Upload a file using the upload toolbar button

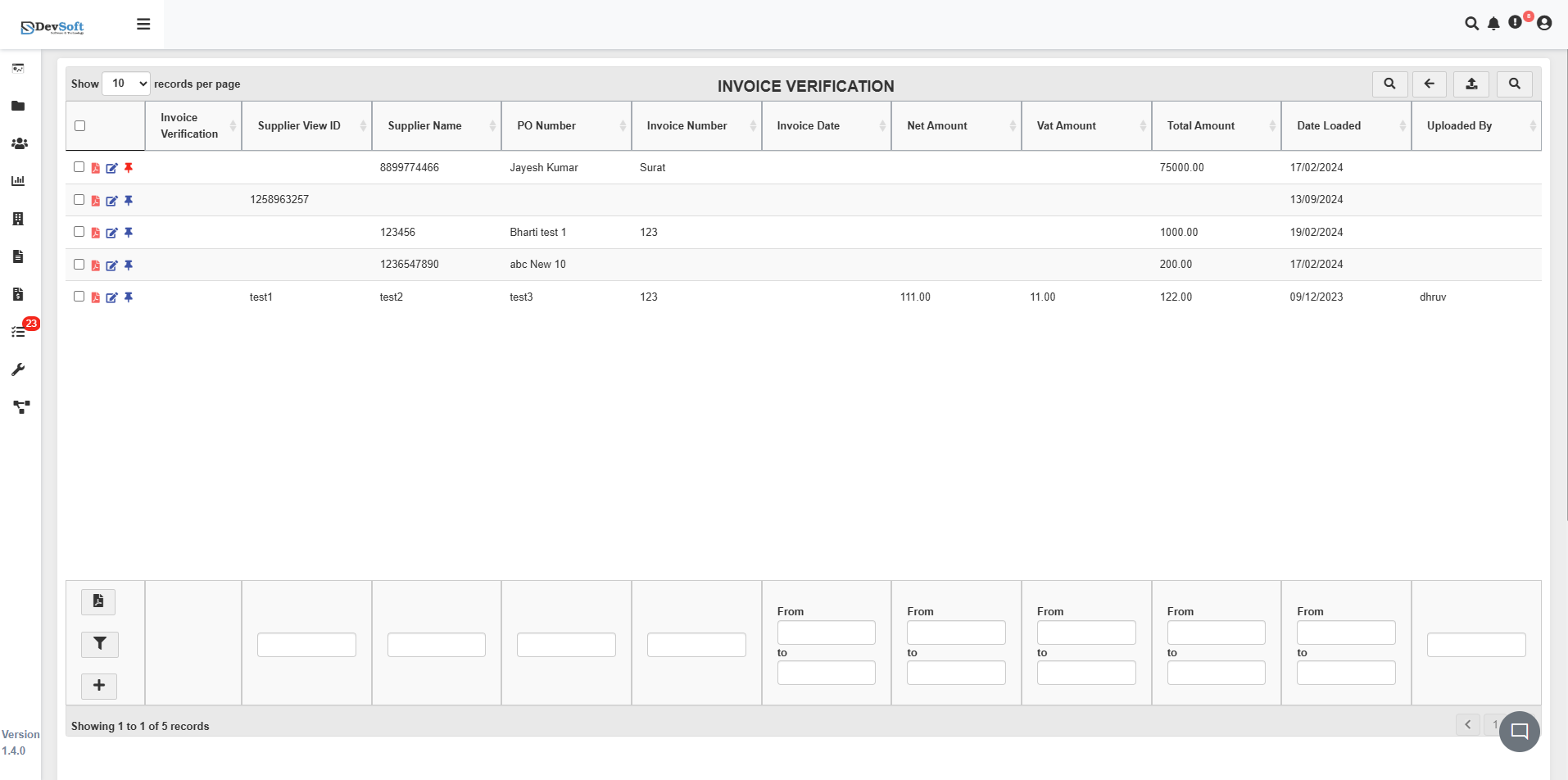tap(1471, 84)
